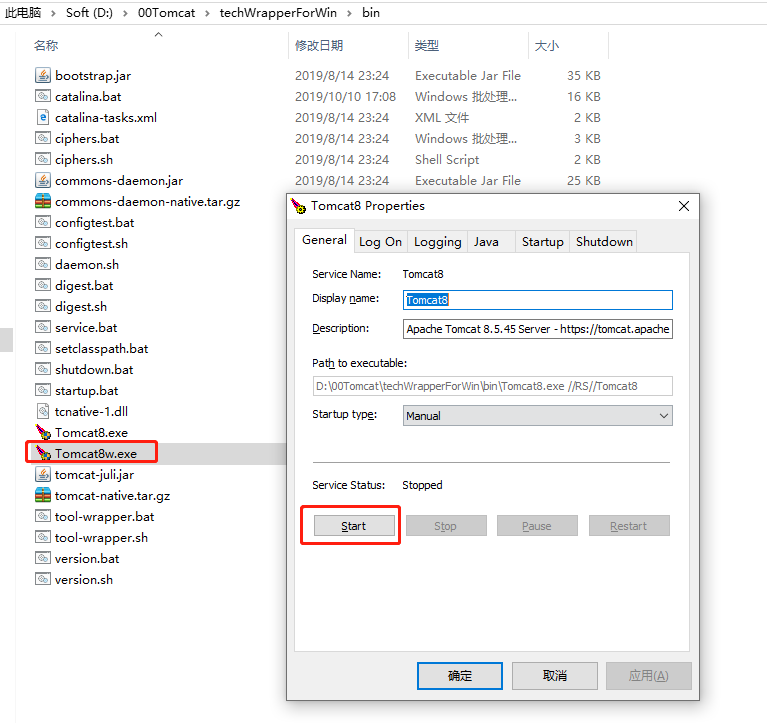Select the ciphers.sh script icon
The image size is (767, 723).
click(43, 159)
